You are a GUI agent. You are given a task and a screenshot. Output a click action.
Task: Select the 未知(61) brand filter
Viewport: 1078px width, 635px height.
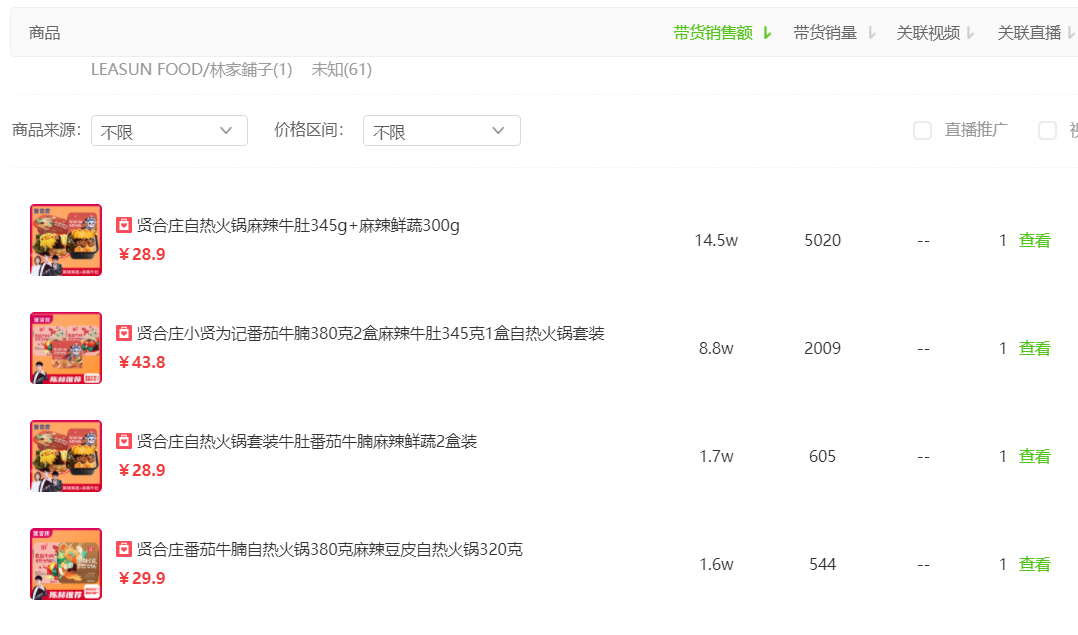[x=342, y=70]
